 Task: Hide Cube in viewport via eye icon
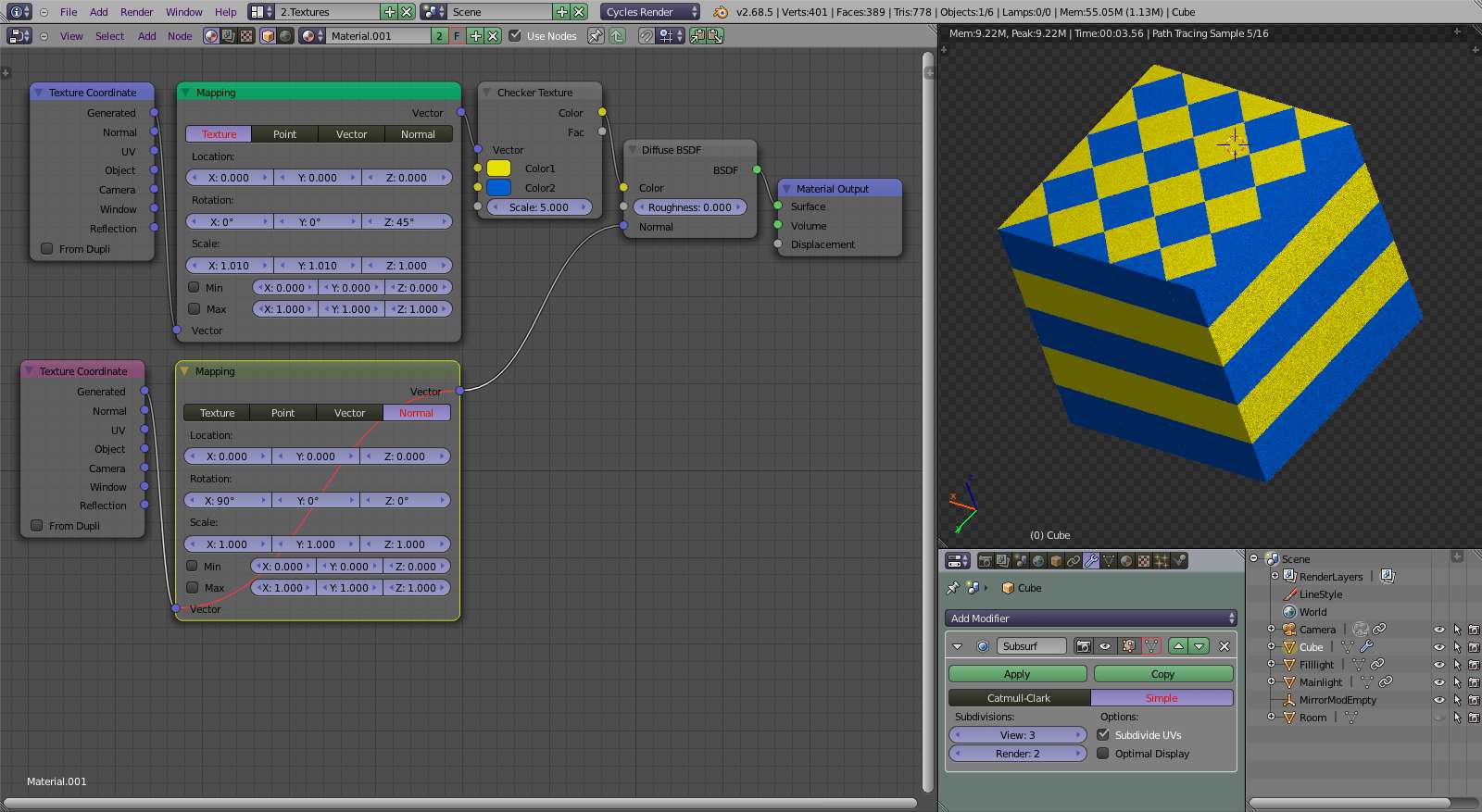pos(1439,647)
